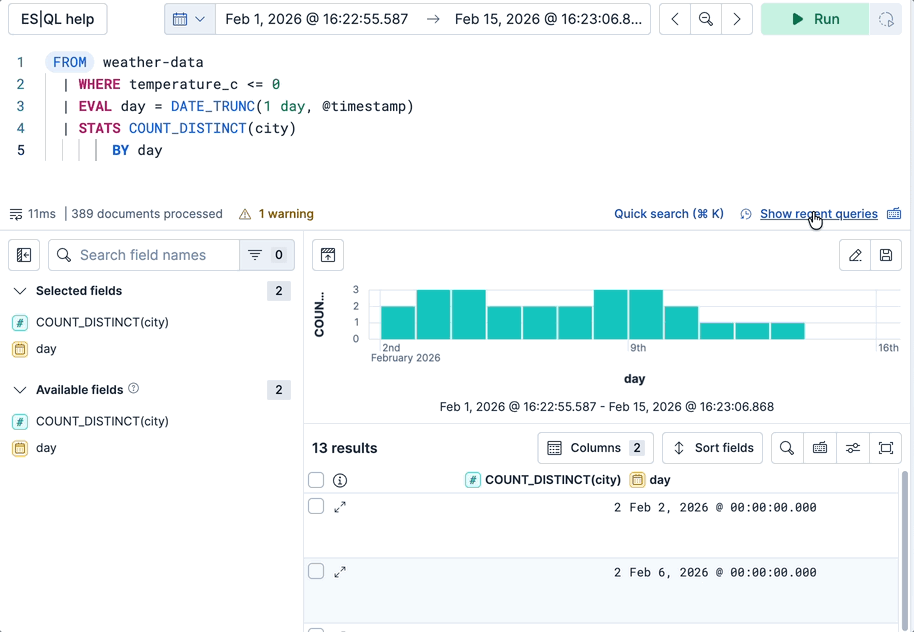Open the Columns selector

click(595, 448)
